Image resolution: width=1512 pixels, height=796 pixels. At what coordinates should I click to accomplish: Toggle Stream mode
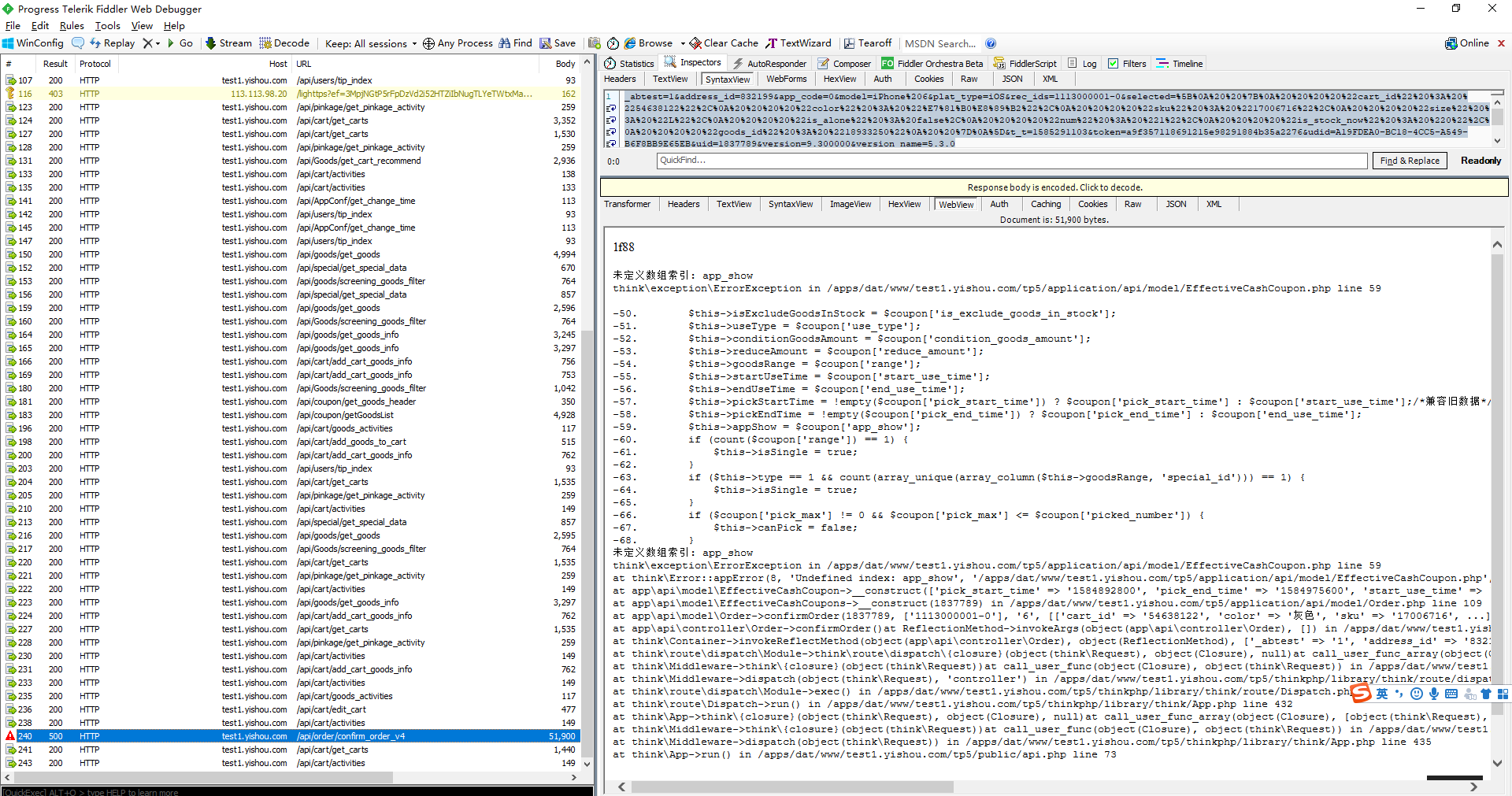pyautogui.click(x=228, y=43)
